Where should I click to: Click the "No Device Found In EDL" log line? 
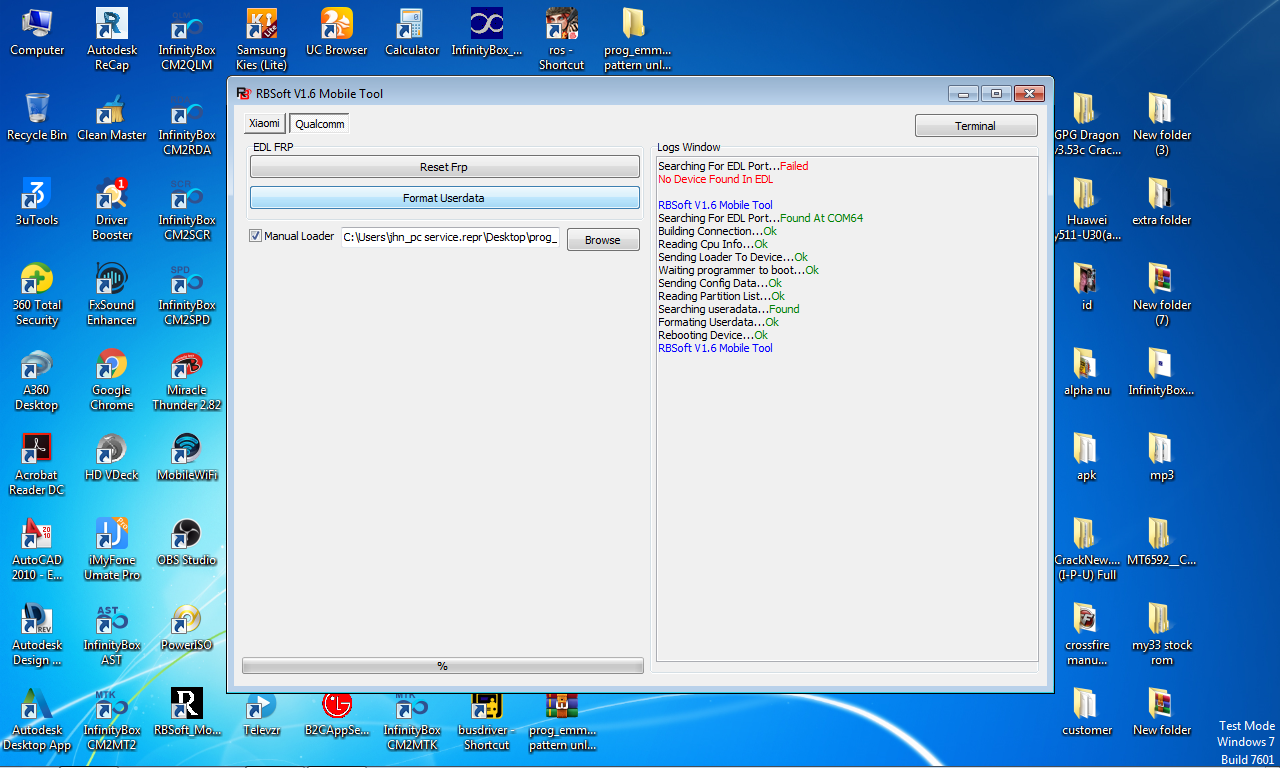tap(715, 180)
